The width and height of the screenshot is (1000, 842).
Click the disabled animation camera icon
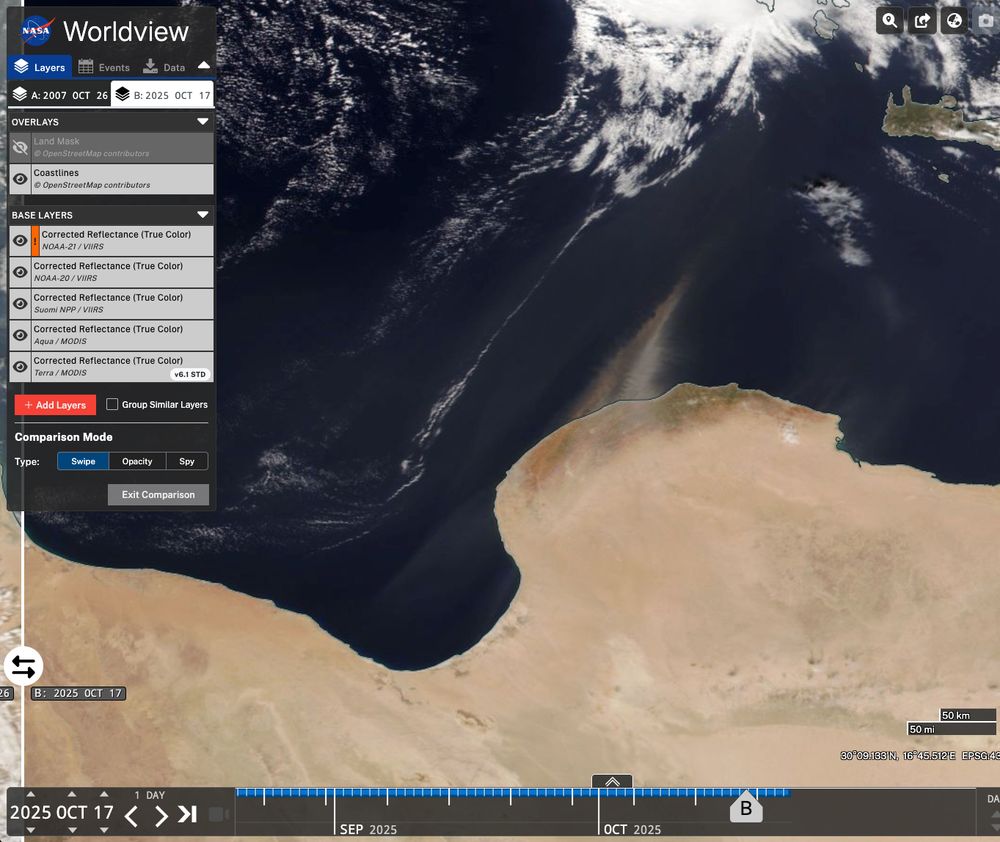click(218, 815)
